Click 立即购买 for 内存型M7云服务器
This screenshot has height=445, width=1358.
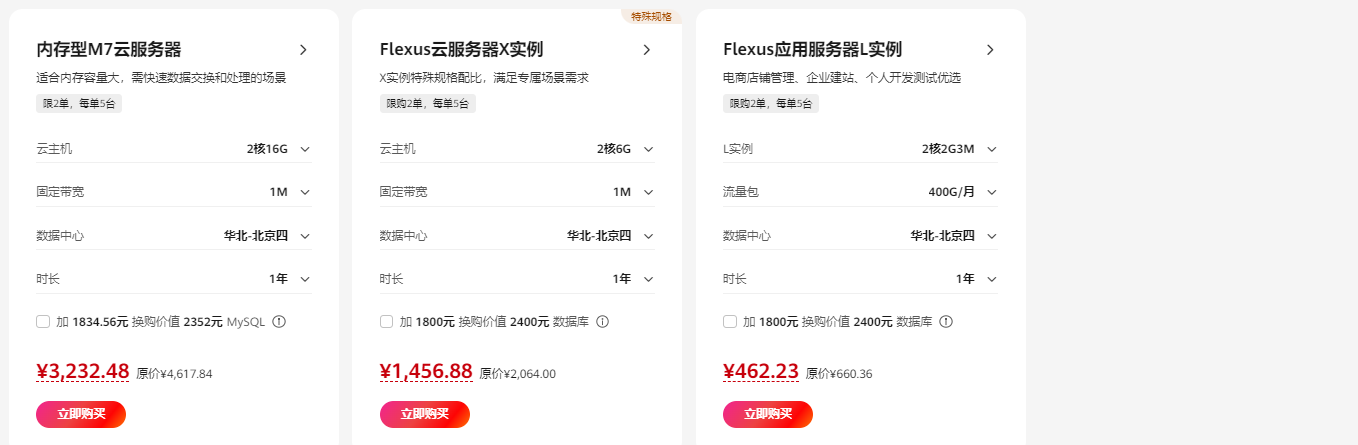click(81, 414)
